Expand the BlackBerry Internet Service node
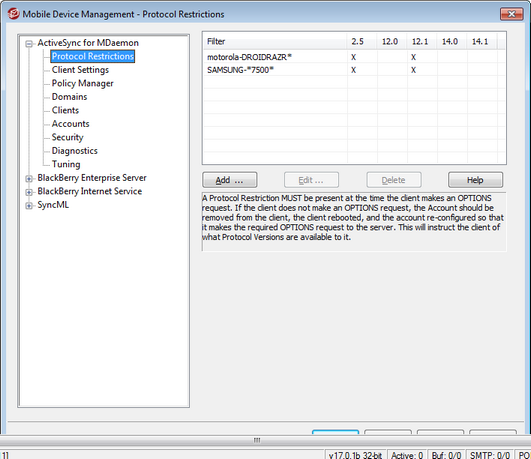This screenshot has height=459, width=531. click(29, 192)
